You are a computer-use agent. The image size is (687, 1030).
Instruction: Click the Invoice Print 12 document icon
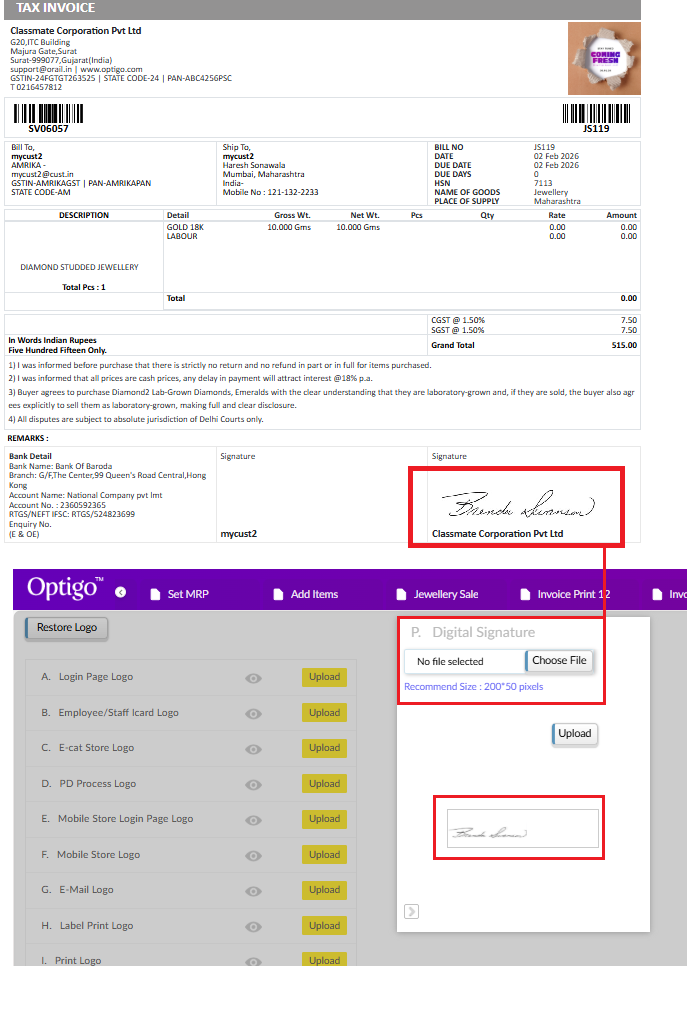pyautogui.click(x=526, y=594)
